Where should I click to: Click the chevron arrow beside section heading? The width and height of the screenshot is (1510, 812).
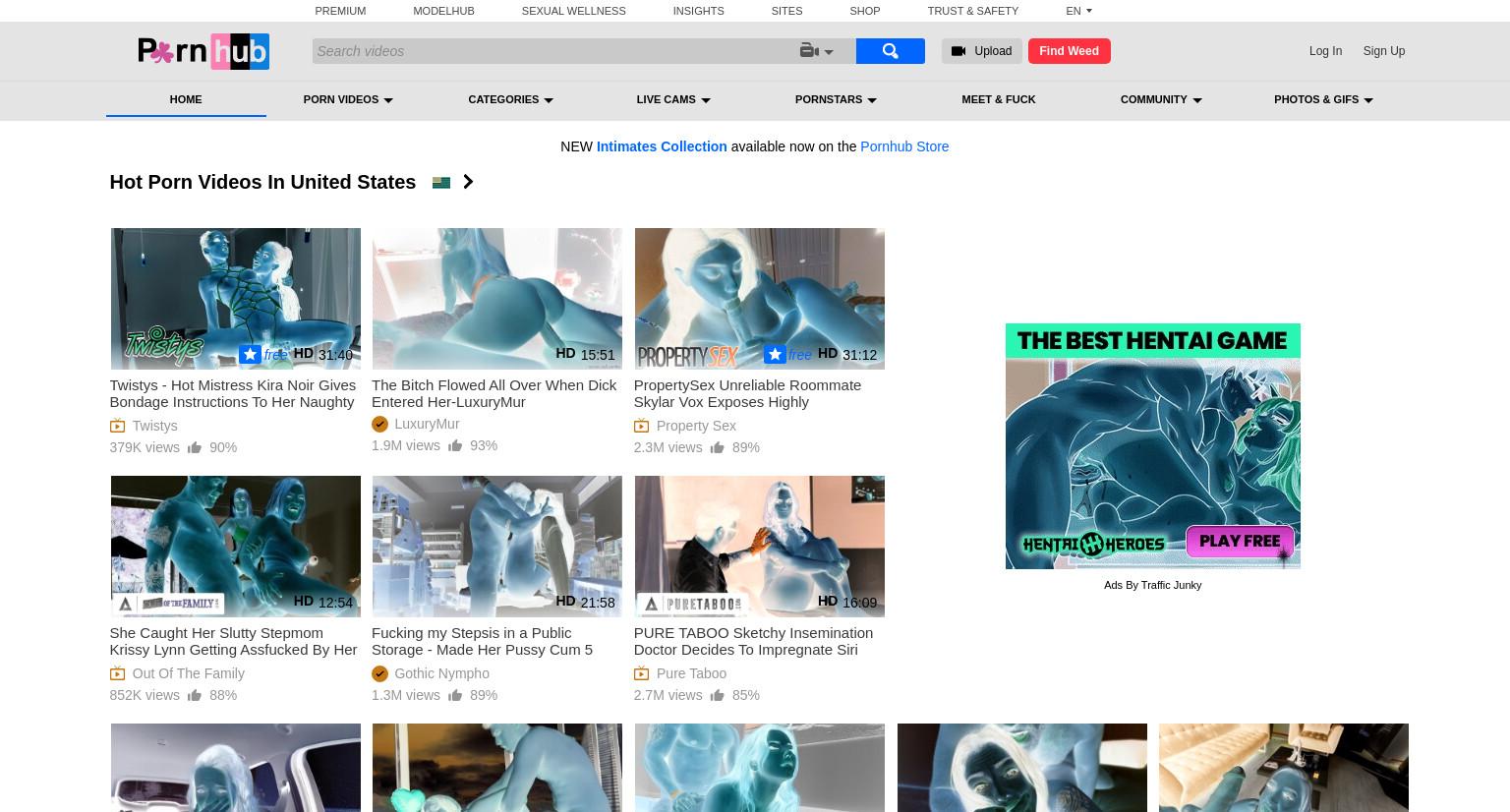pos(468,182)
